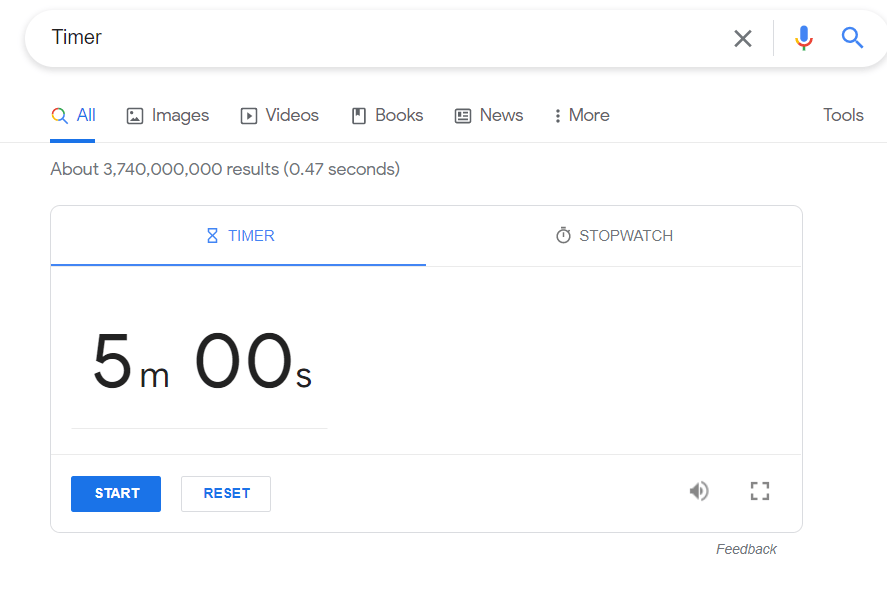Switch to the STOPWATCH tab
Screen dimensions: 887x590
pyautogui.click(x=613, y=235)
